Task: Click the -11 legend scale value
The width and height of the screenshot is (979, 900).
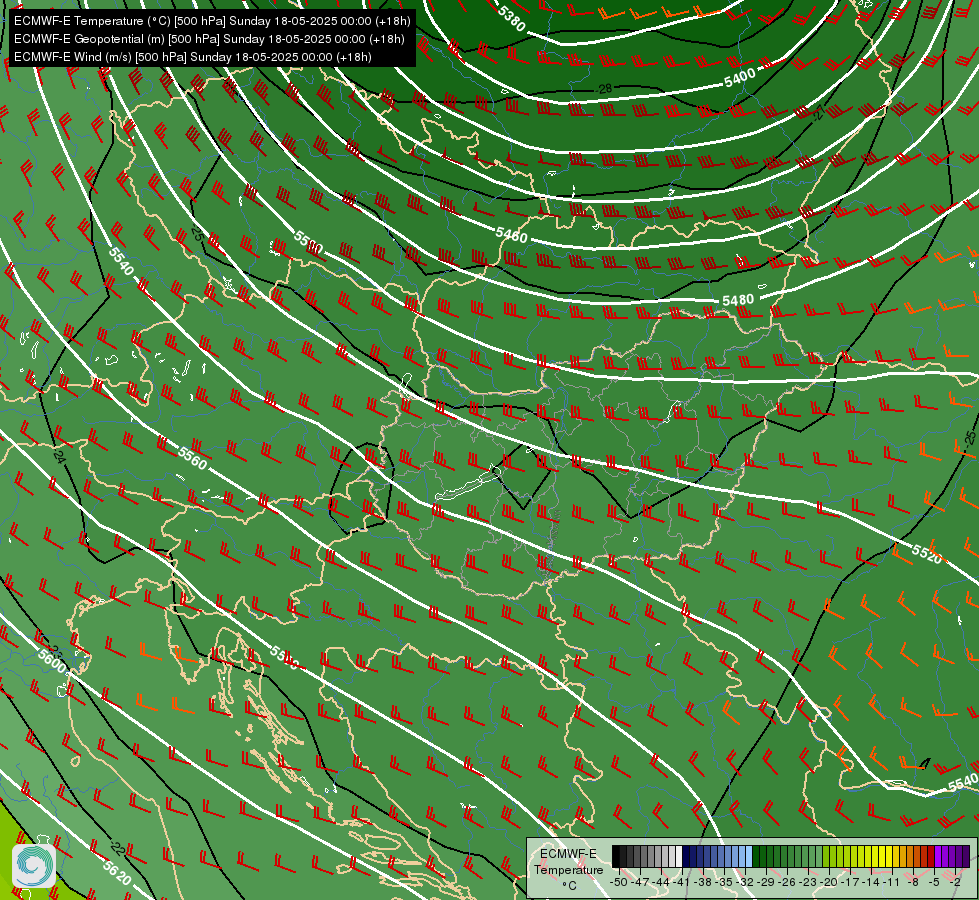Action: pos(892,883)
